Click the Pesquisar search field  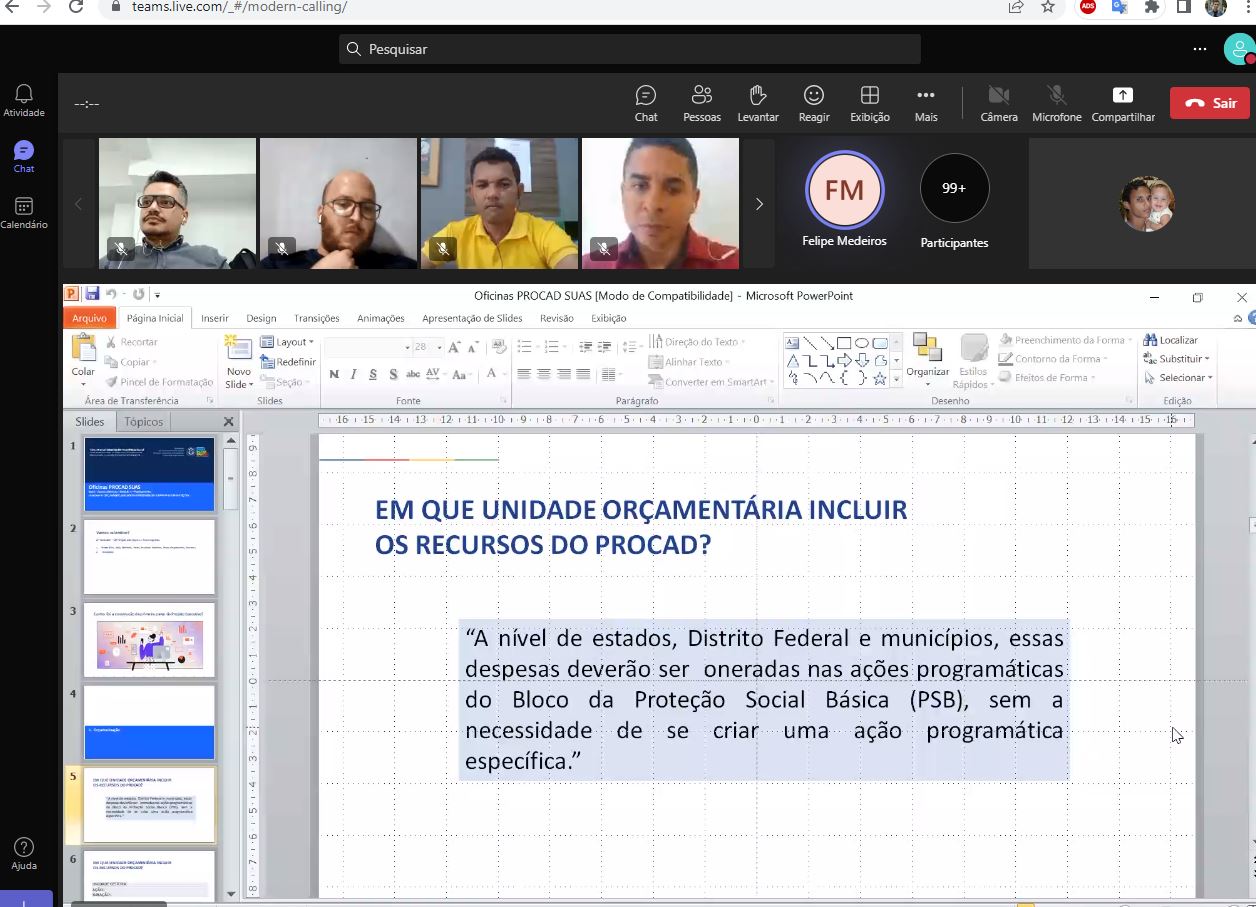630,49
